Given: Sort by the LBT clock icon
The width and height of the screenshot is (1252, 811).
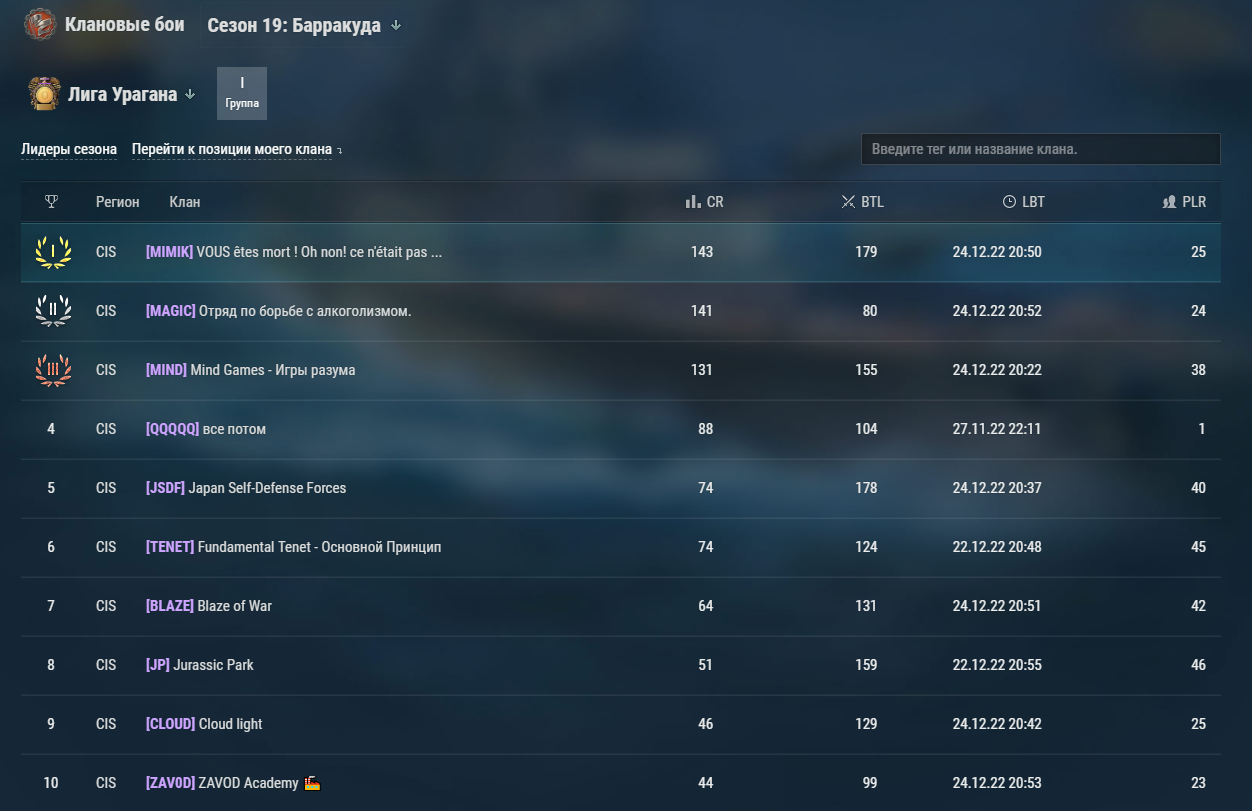Looking at the screenshot, I should 1009,202.
